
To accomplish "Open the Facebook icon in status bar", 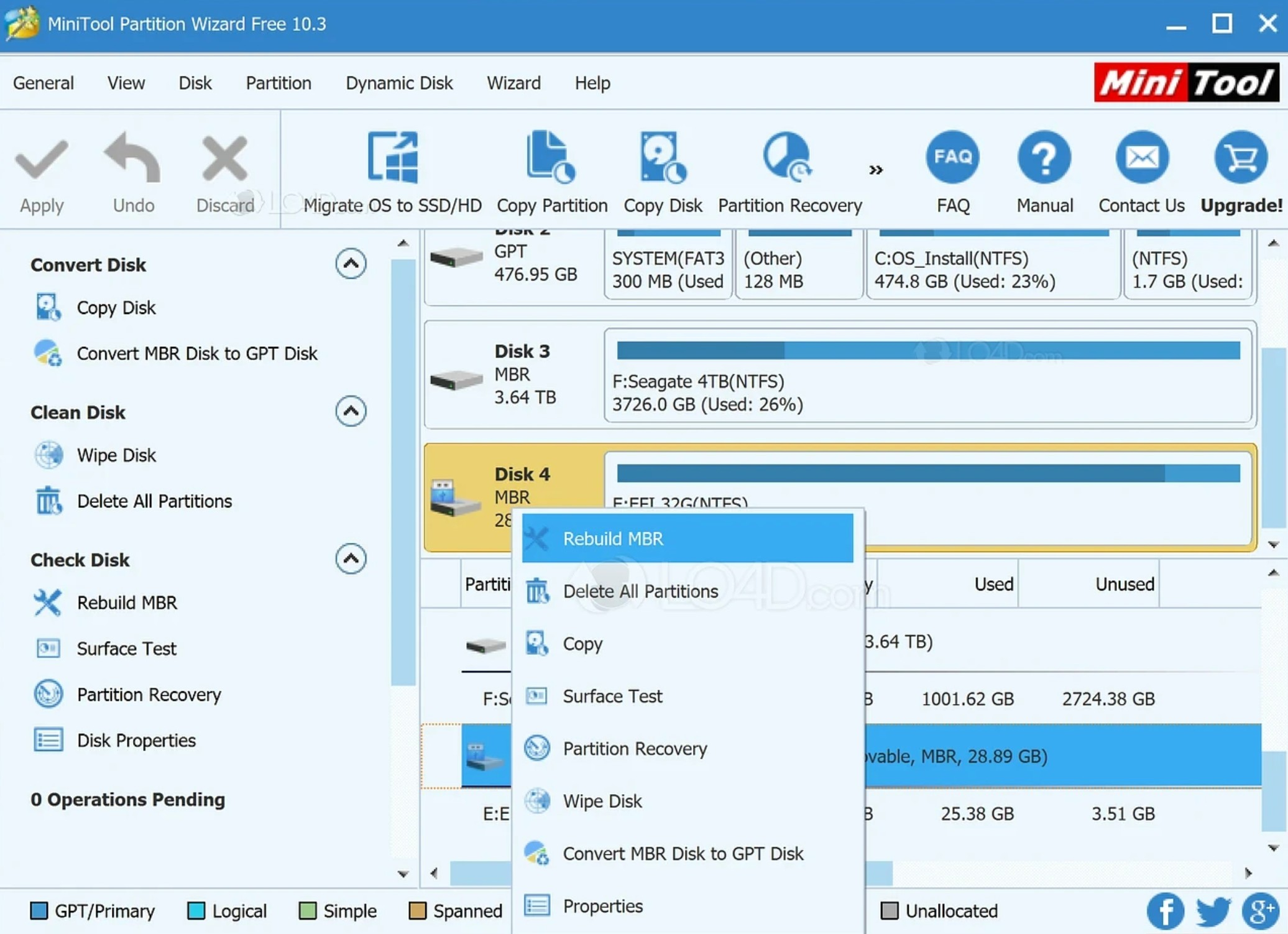I will (1165, 911).
